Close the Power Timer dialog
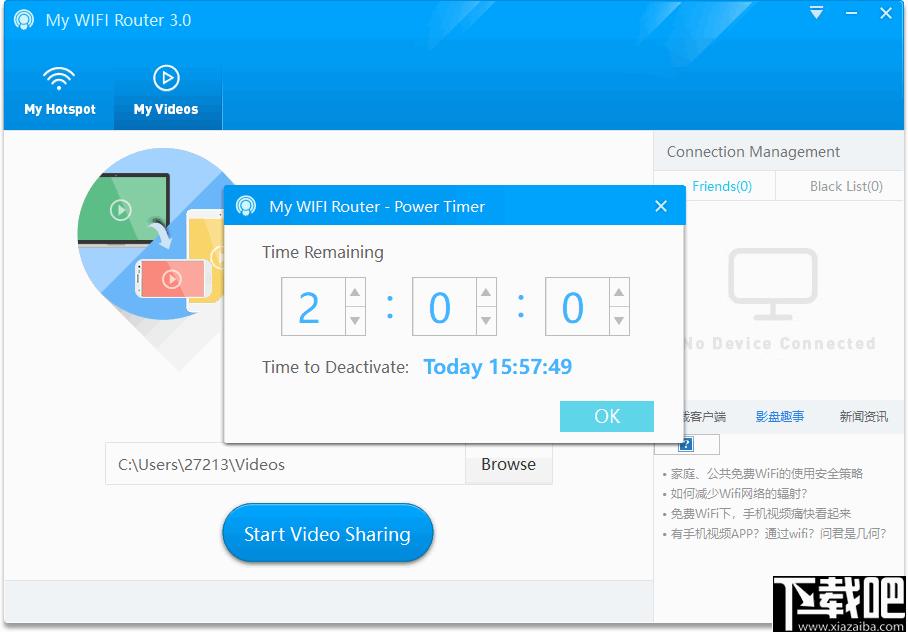 (x=661, y=206)
